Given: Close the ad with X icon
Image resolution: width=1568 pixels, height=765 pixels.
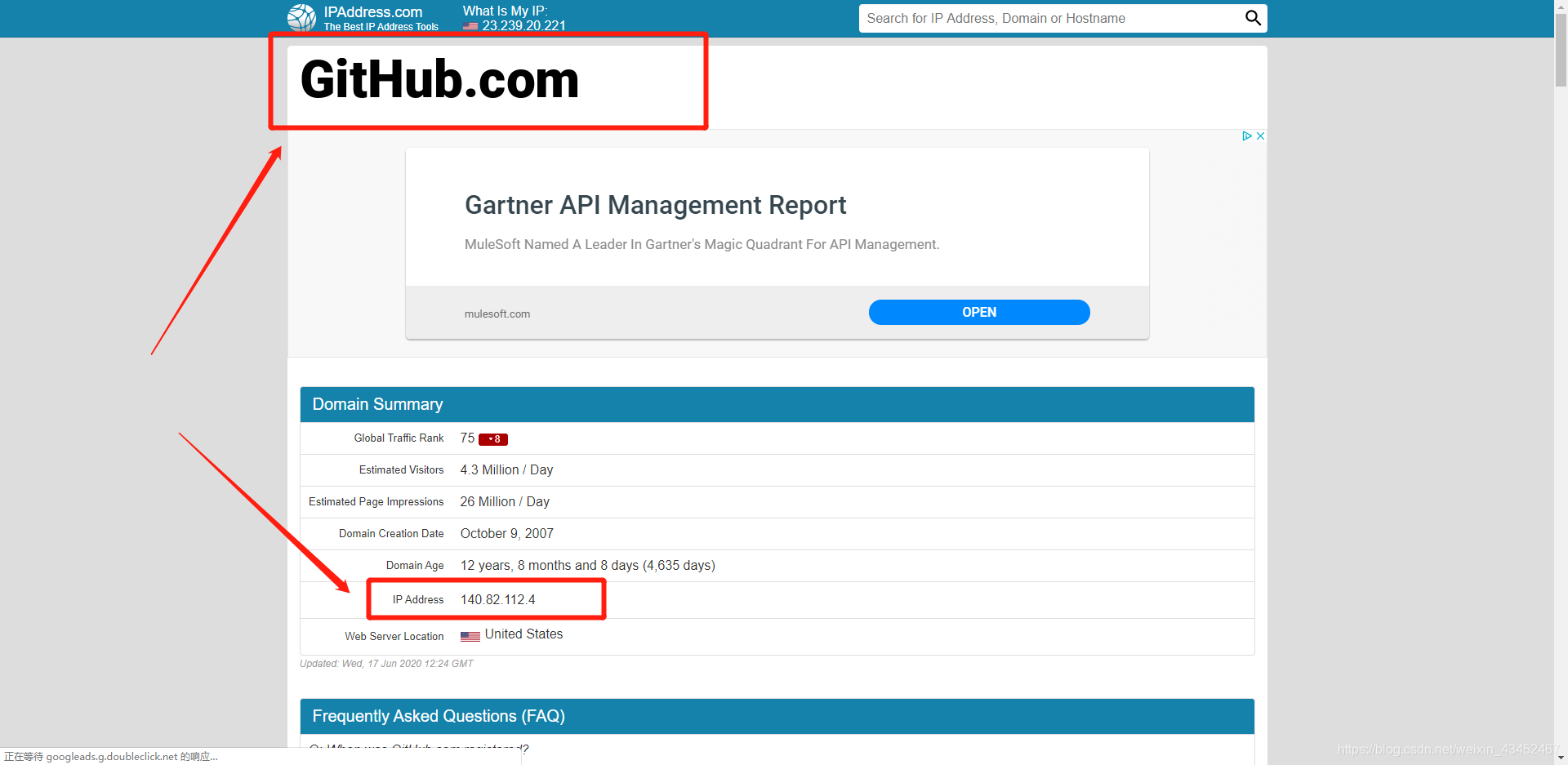Looking at the screenshot, I should point(1260,136).
